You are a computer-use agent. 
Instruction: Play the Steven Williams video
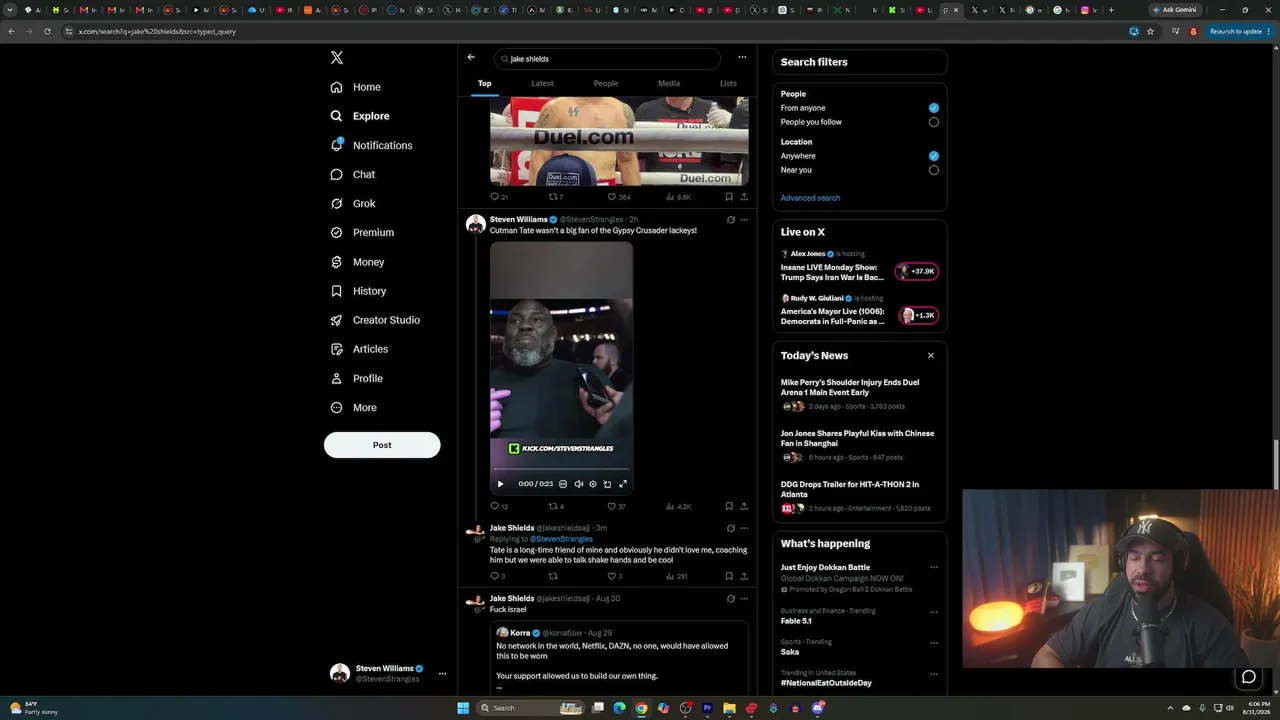pyautogui.click(x=501, y=484)
